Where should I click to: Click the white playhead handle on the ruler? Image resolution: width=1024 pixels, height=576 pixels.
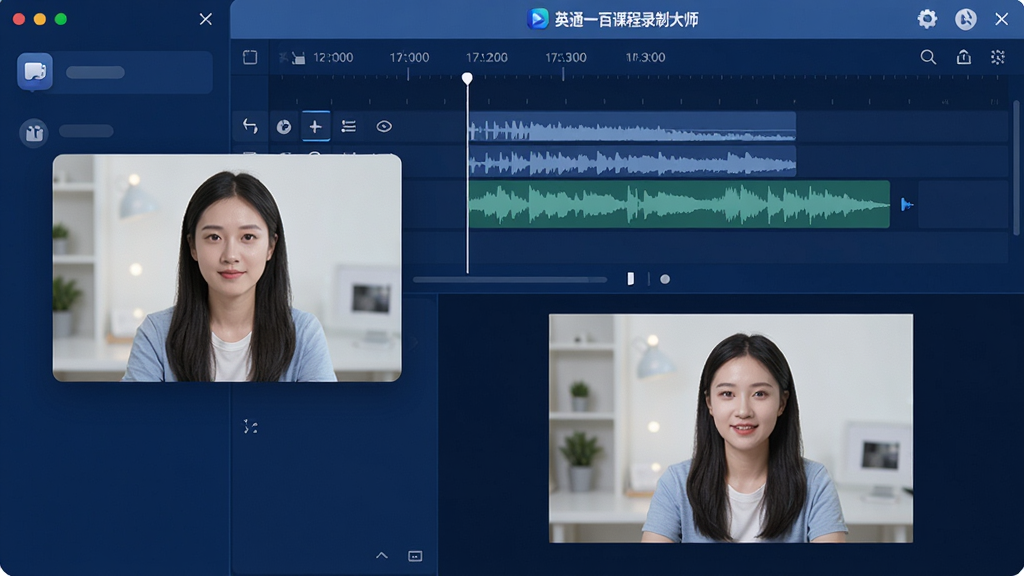click(467, 78)
